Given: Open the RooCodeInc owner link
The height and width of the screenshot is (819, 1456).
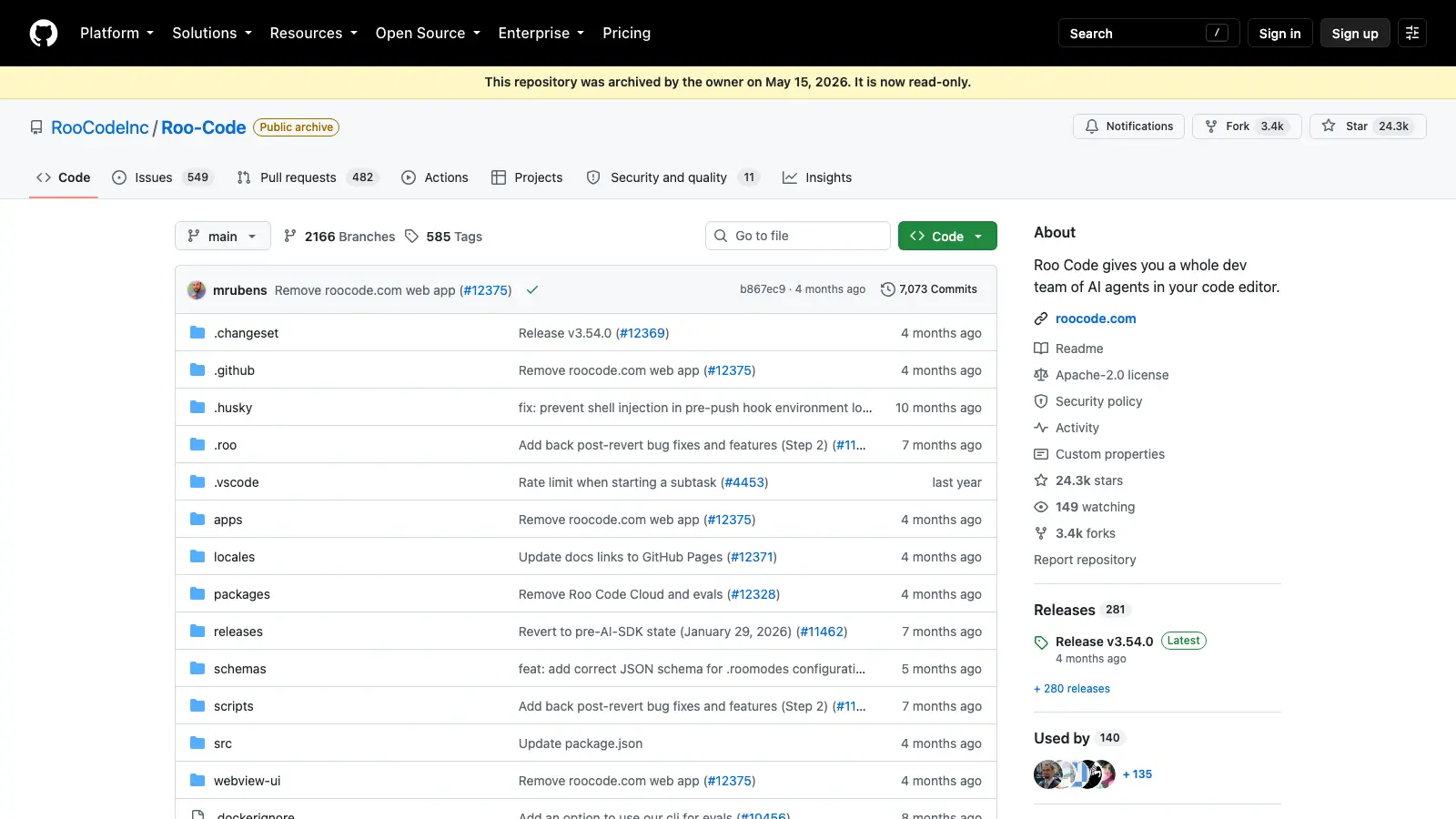Looking at the screenshot, I should pos(100,127).
